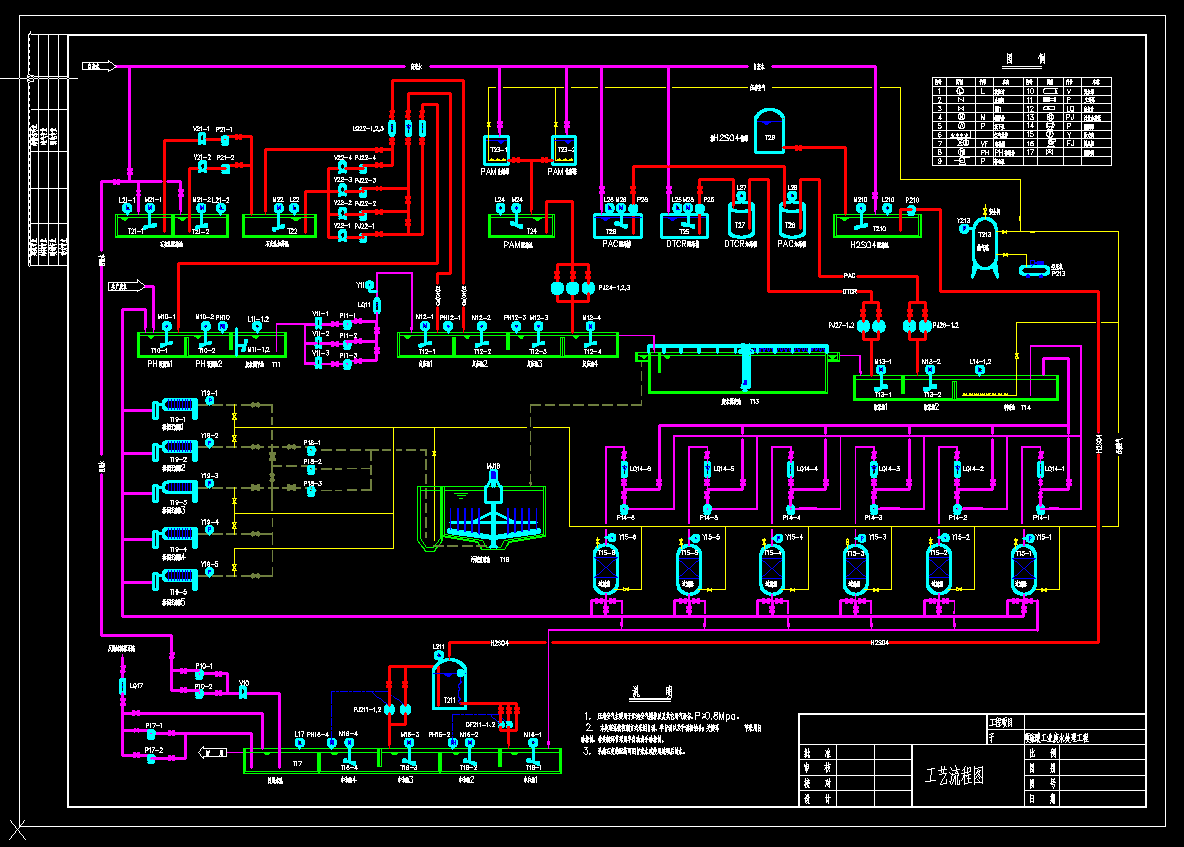Click the DTCR label on red pipe
1184x847 pixels.
pos(850,291)
